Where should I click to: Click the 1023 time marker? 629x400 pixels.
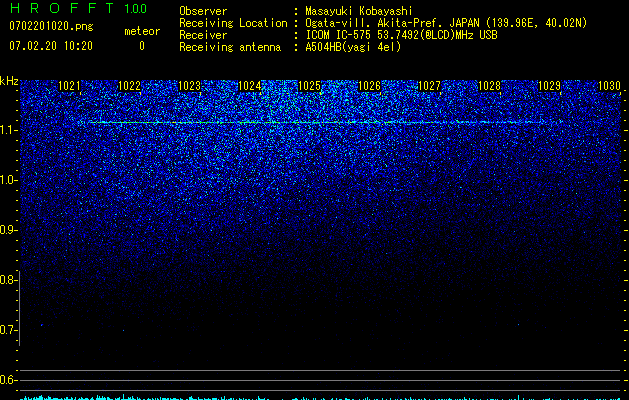click(x=189, y=86)
